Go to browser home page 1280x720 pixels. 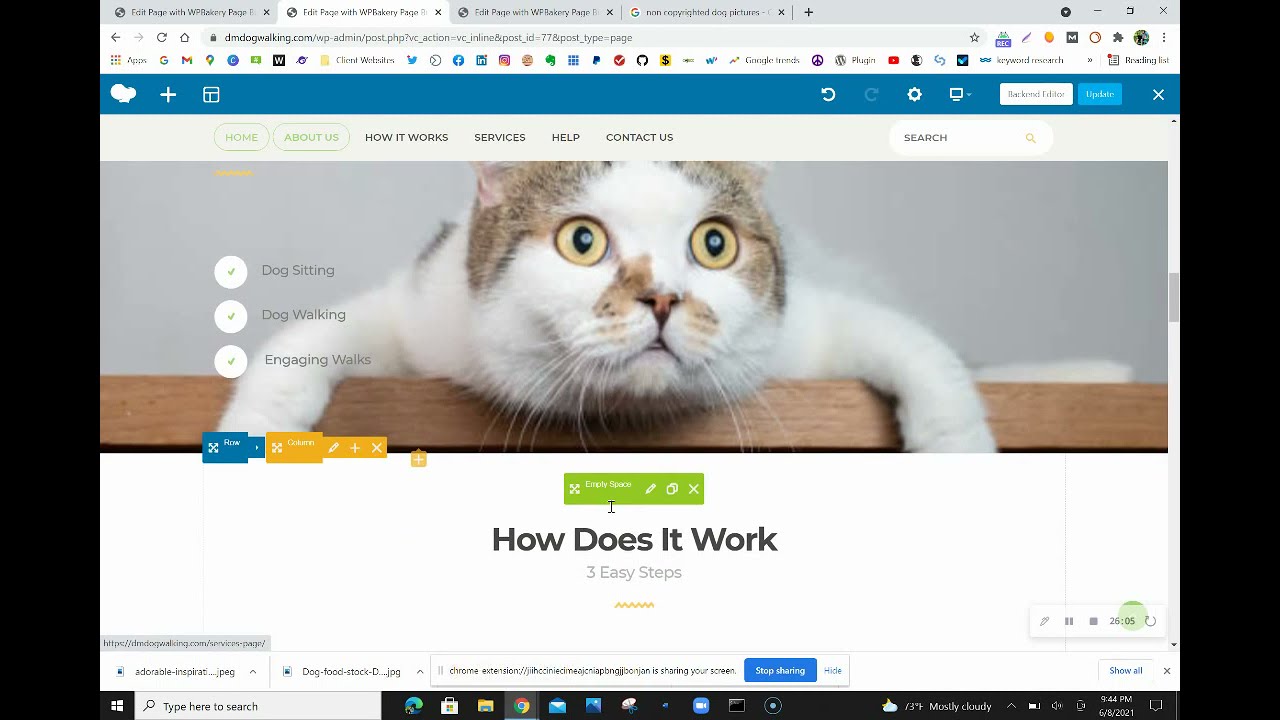(185, 37)
